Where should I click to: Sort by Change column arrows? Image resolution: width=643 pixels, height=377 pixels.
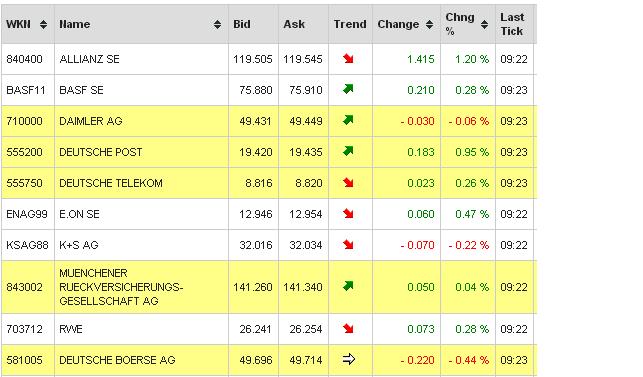(x=429, y=25)
